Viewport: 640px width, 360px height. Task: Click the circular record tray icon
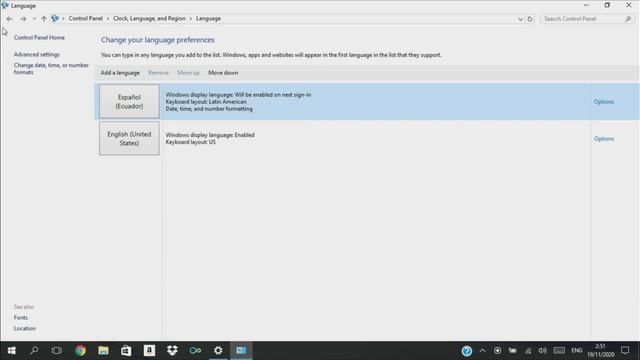point(497,351)
